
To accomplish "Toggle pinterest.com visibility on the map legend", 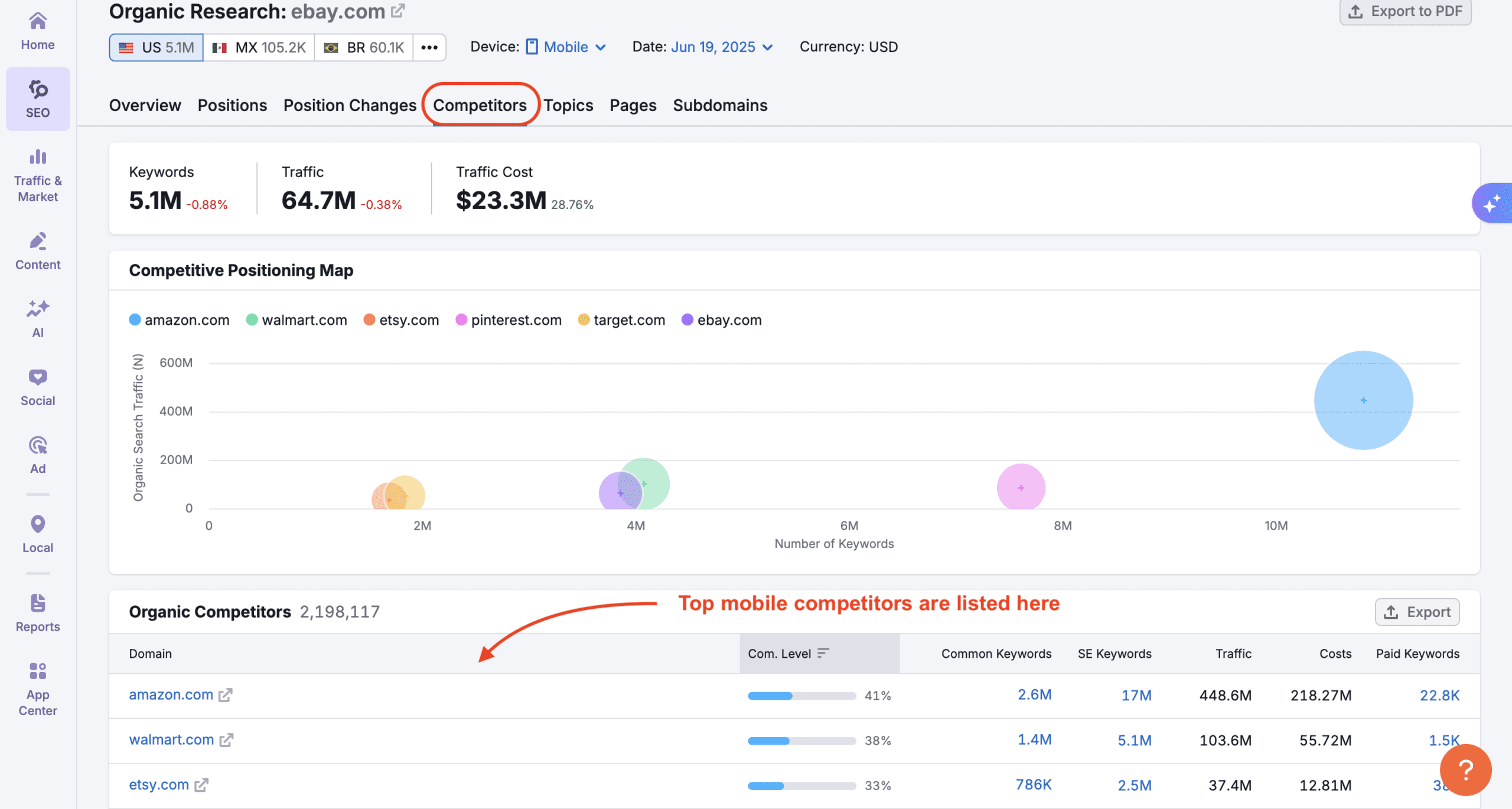I will tap(509, 319).
